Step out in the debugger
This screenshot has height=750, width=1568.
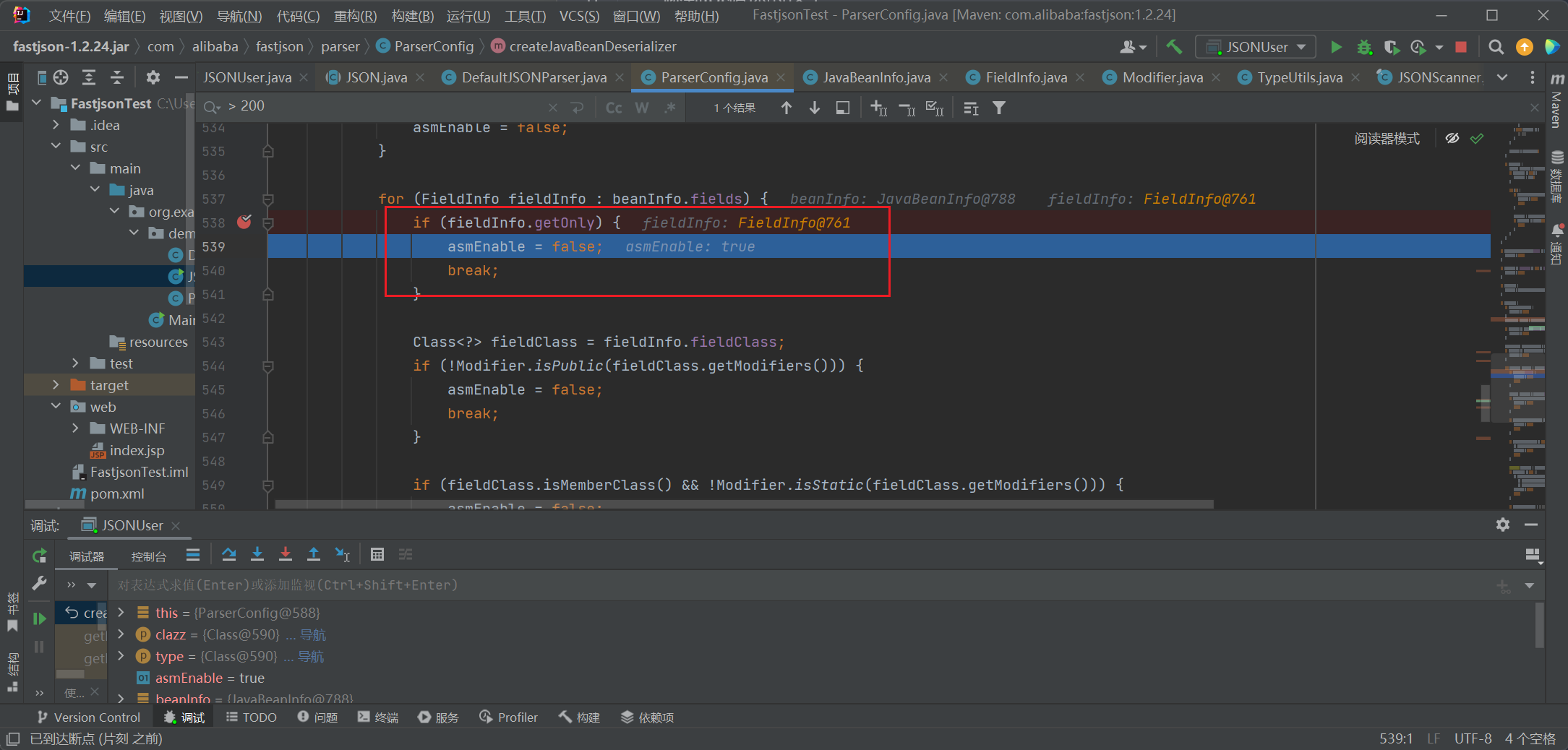click(x=314, y=554)
